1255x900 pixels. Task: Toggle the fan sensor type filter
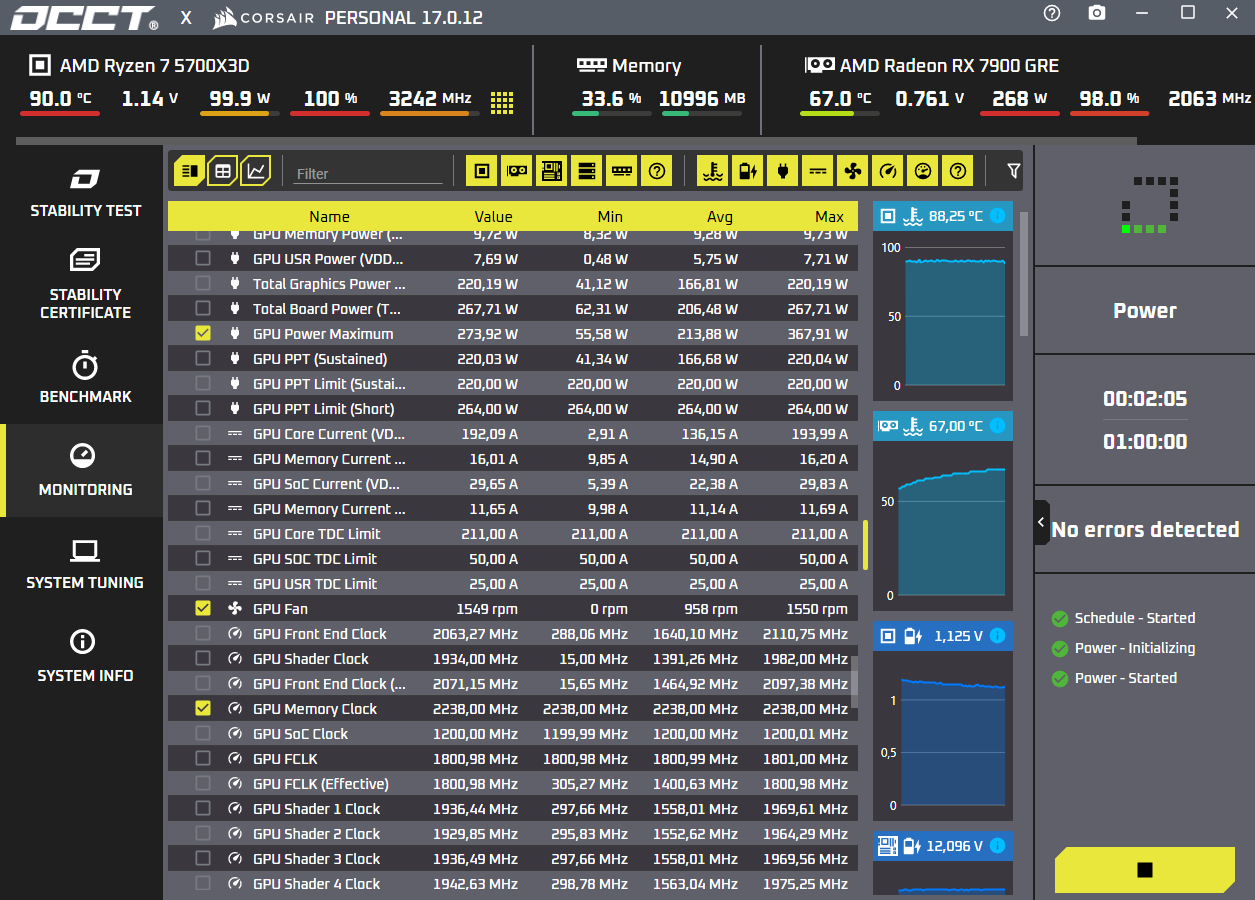(x=853, y=171)
